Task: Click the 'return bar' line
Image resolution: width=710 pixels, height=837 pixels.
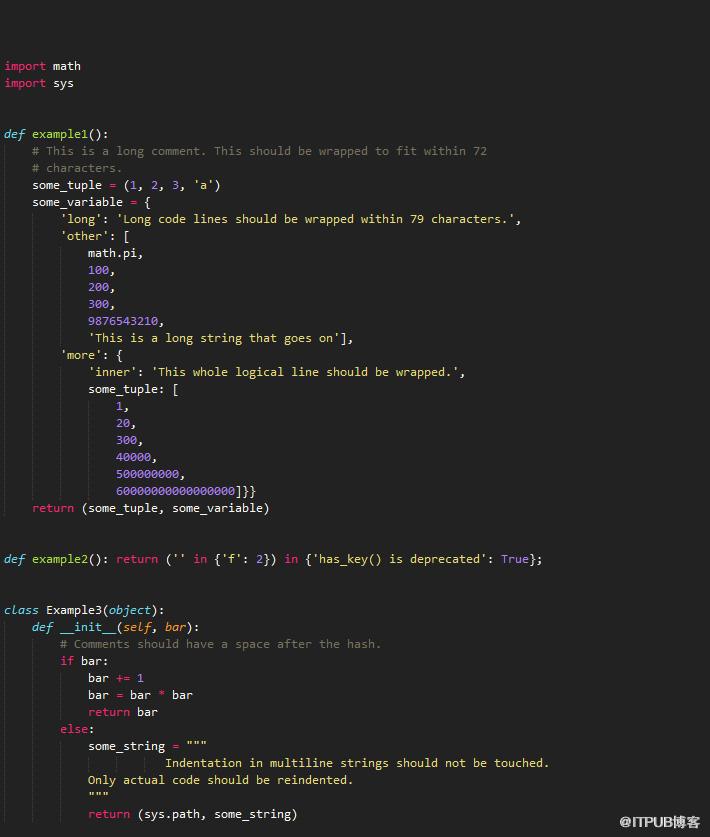Action: (x=123, y=713)
